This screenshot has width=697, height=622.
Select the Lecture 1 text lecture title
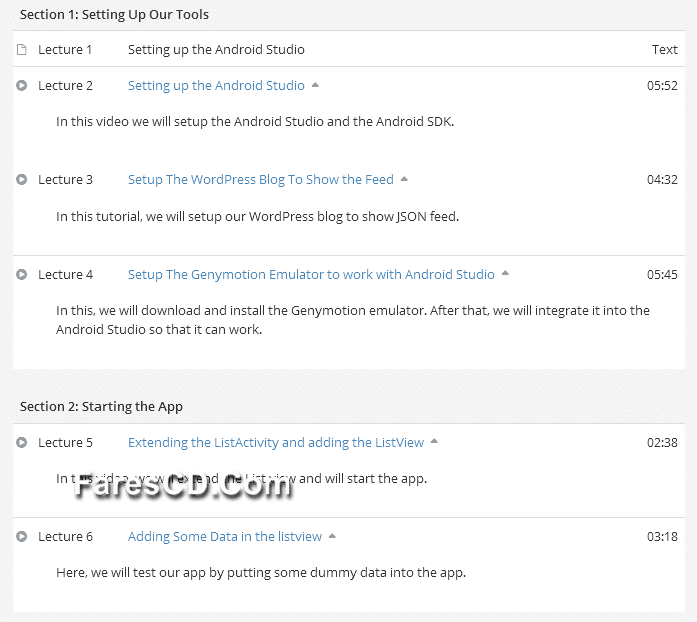pyautogui.click(x=216, y=49)
